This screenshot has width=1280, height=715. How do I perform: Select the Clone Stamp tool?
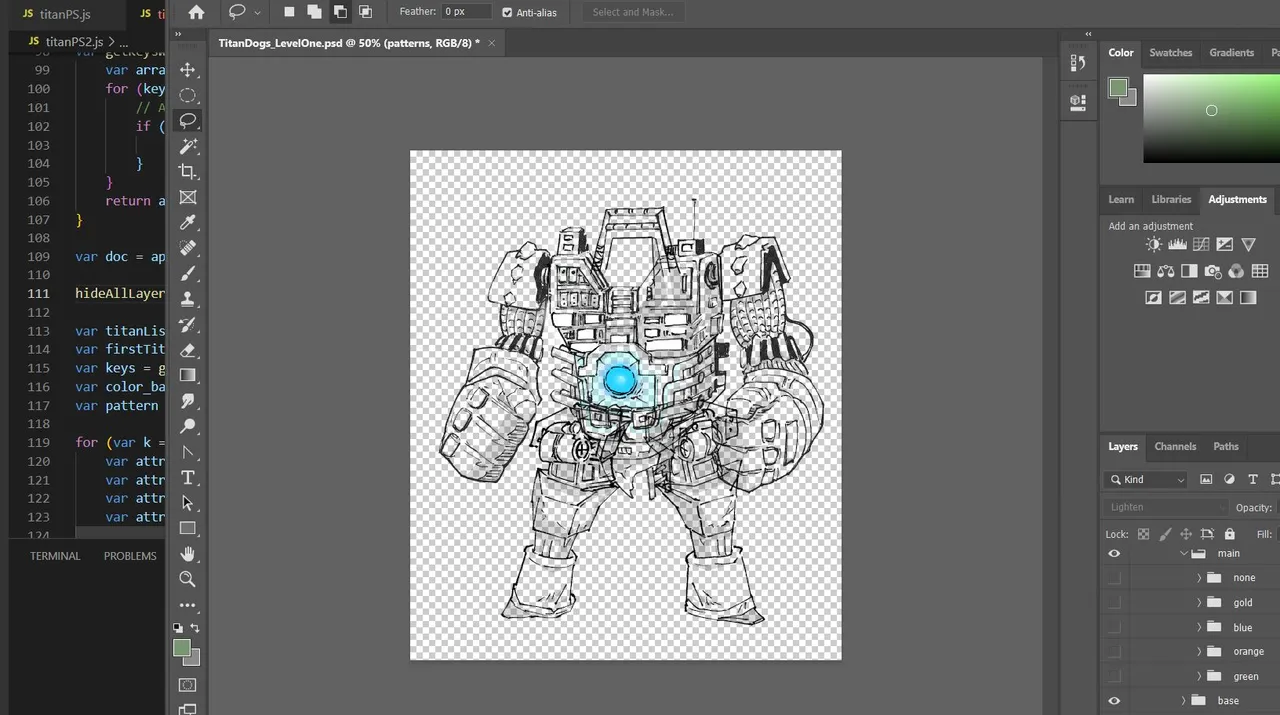[187, 299]
